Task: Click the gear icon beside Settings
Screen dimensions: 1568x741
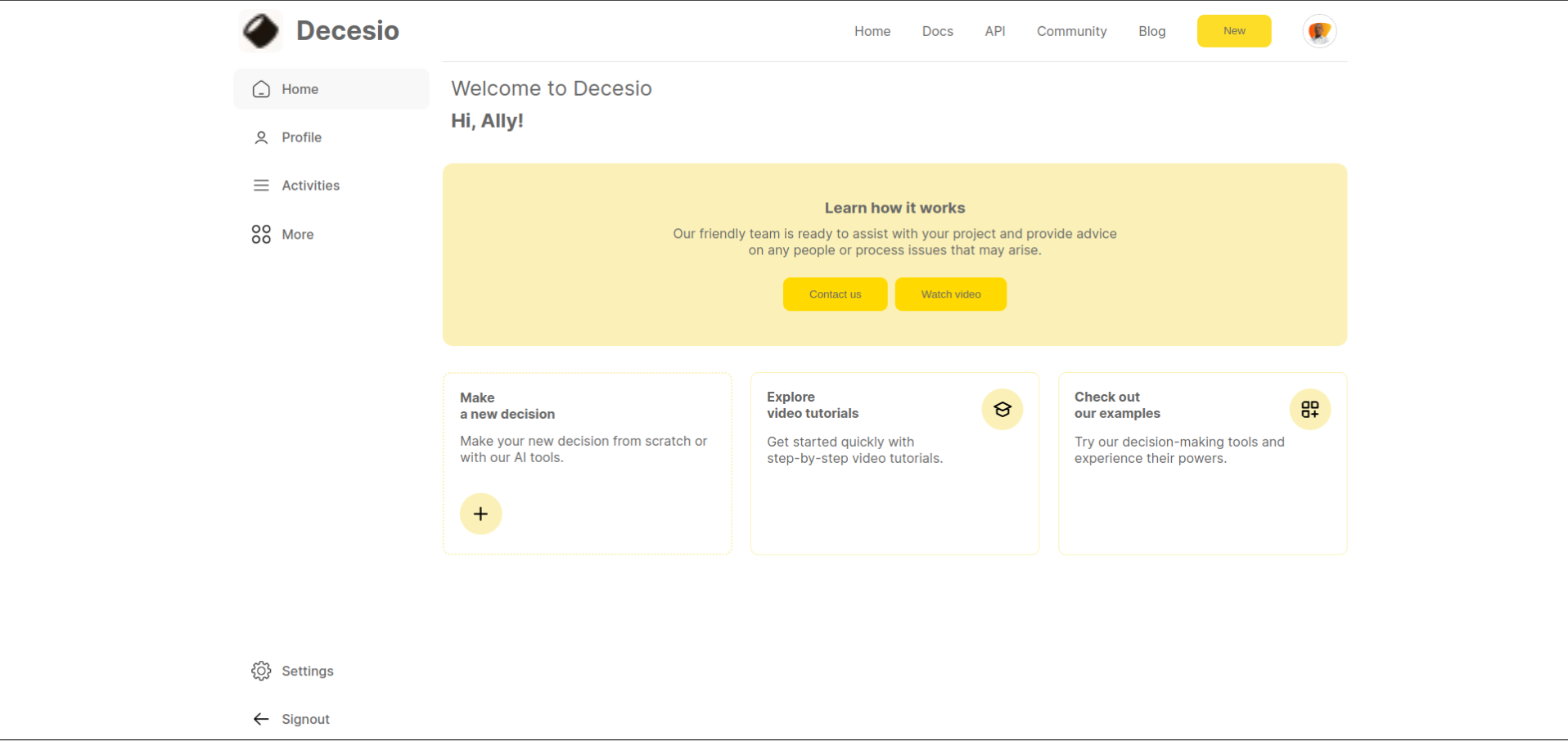Action: (261, 671)
